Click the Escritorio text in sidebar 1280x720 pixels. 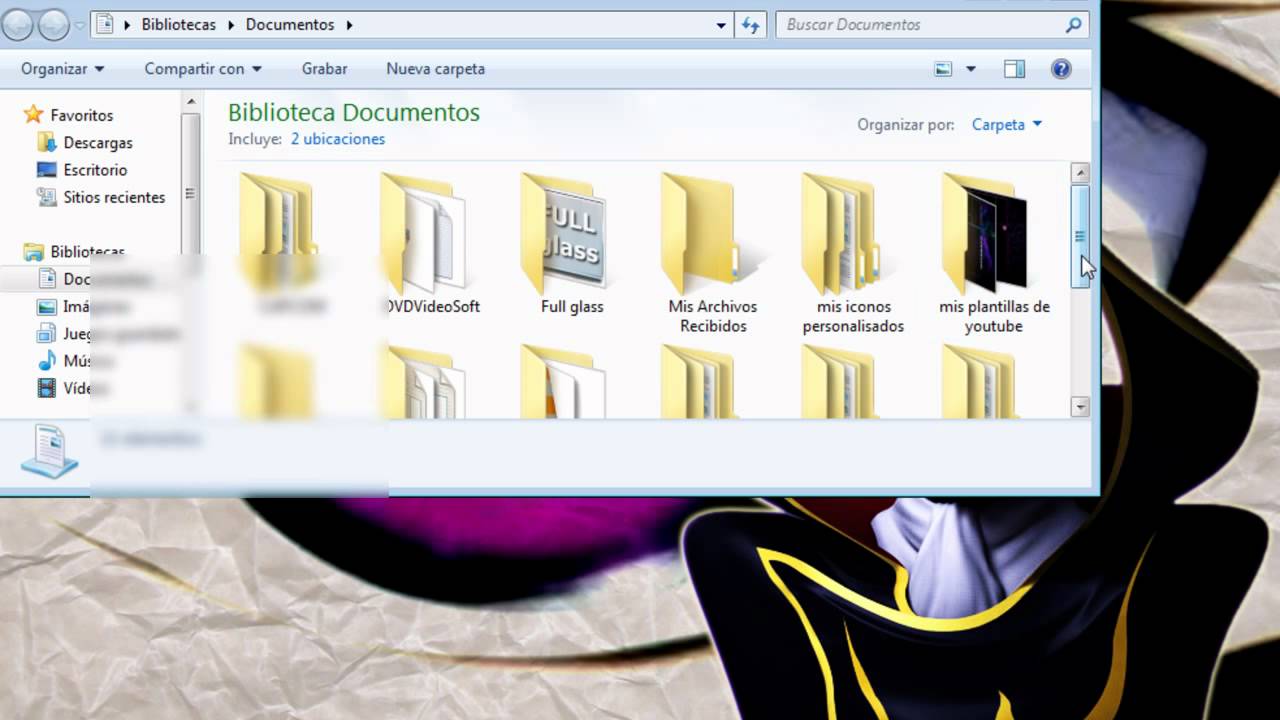pyautogui.click(x=95, y=170)
